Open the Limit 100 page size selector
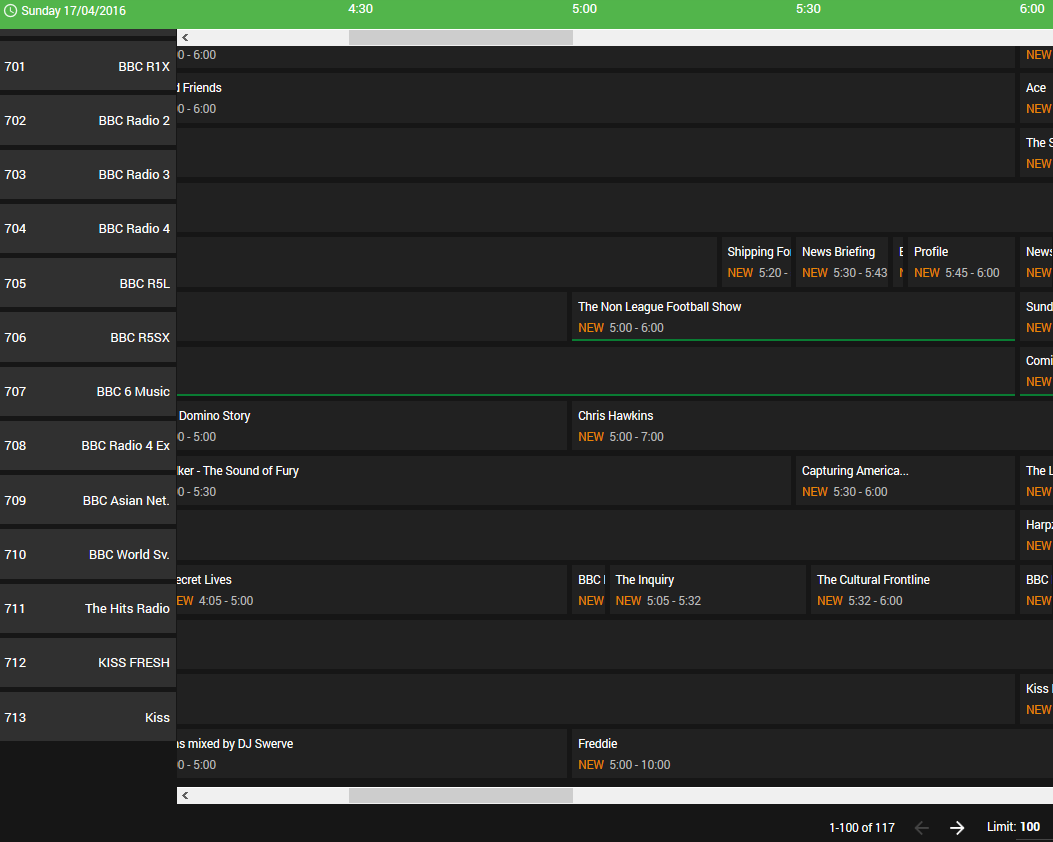This screenshot has width=1053, height=842. 1013,827
